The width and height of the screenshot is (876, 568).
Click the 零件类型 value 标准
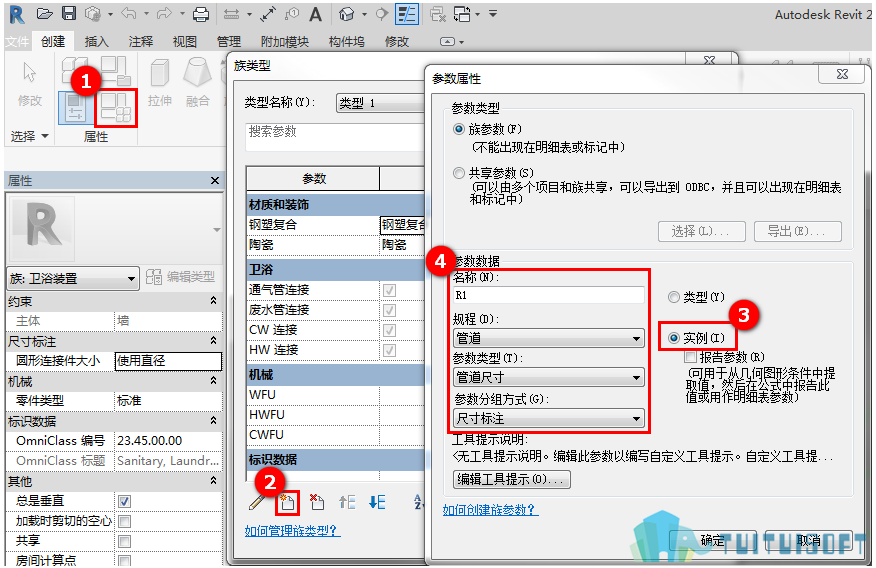coord(168,401)
